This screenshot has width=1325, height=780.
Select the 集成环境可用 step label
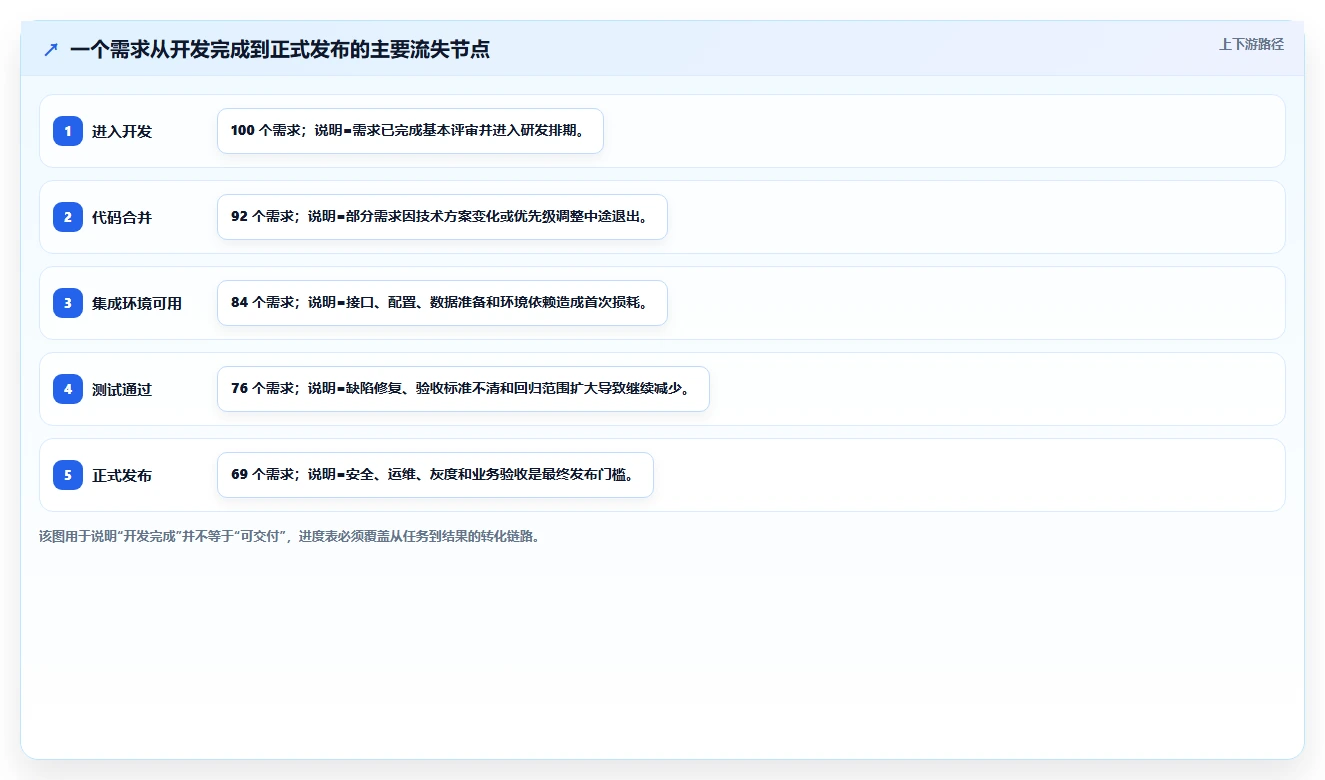click(137, 303)
